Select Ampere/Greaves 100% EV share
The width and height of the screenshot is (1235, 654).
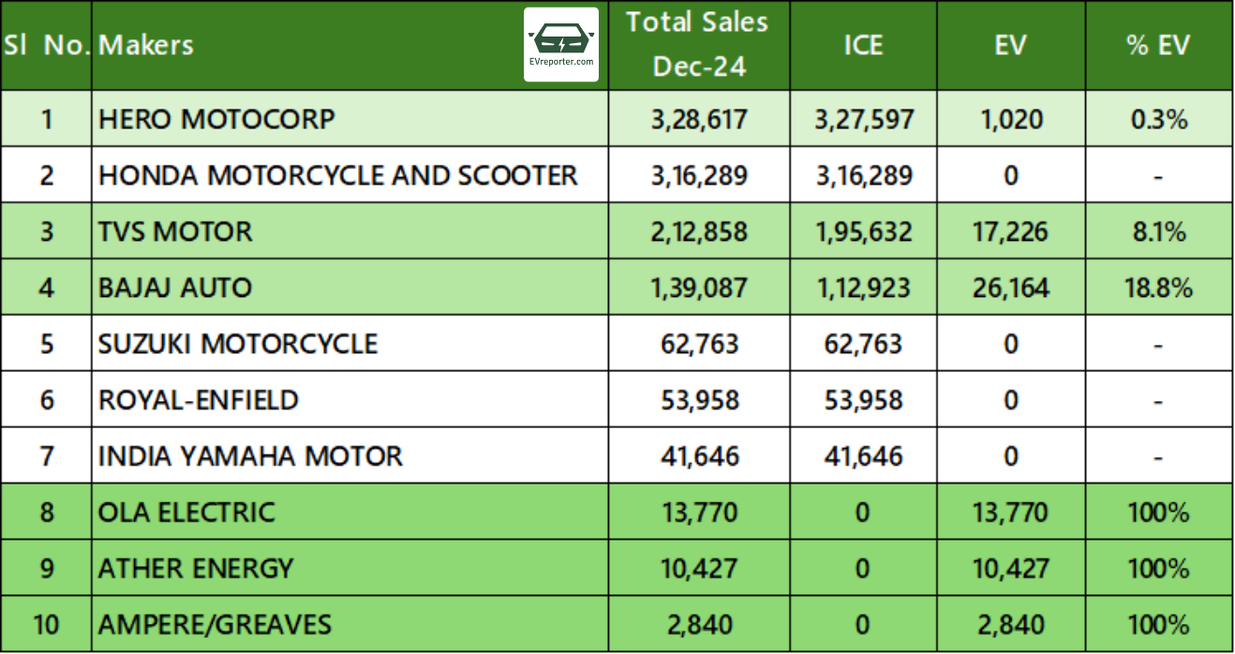(1158, 624)
